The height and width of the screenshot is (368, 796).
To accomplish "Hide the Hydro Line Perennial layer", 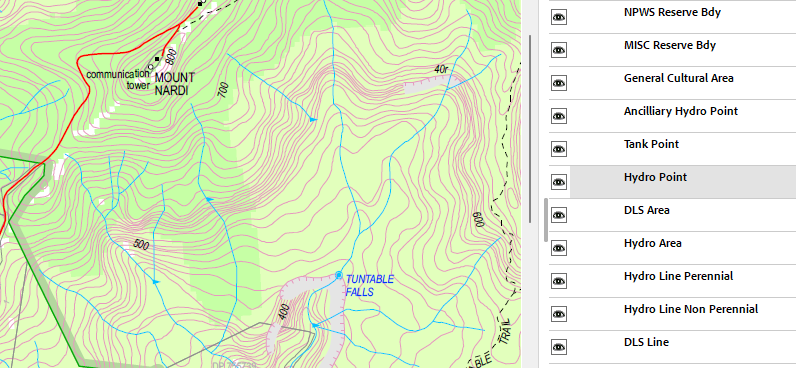I will click(x=558, y=281).
